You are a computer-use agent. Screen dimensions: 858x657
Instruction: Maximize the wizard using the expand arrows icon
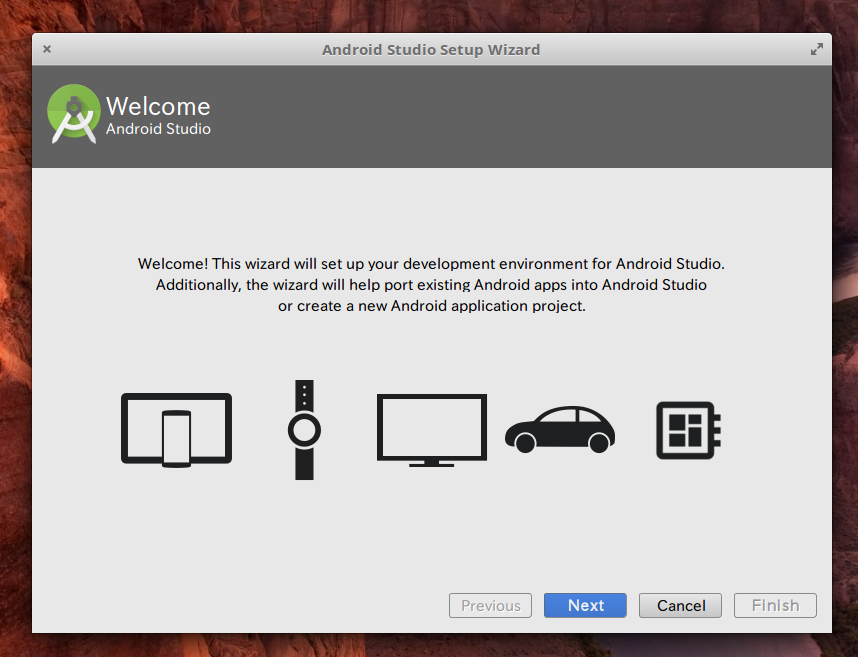coord(816,49)
